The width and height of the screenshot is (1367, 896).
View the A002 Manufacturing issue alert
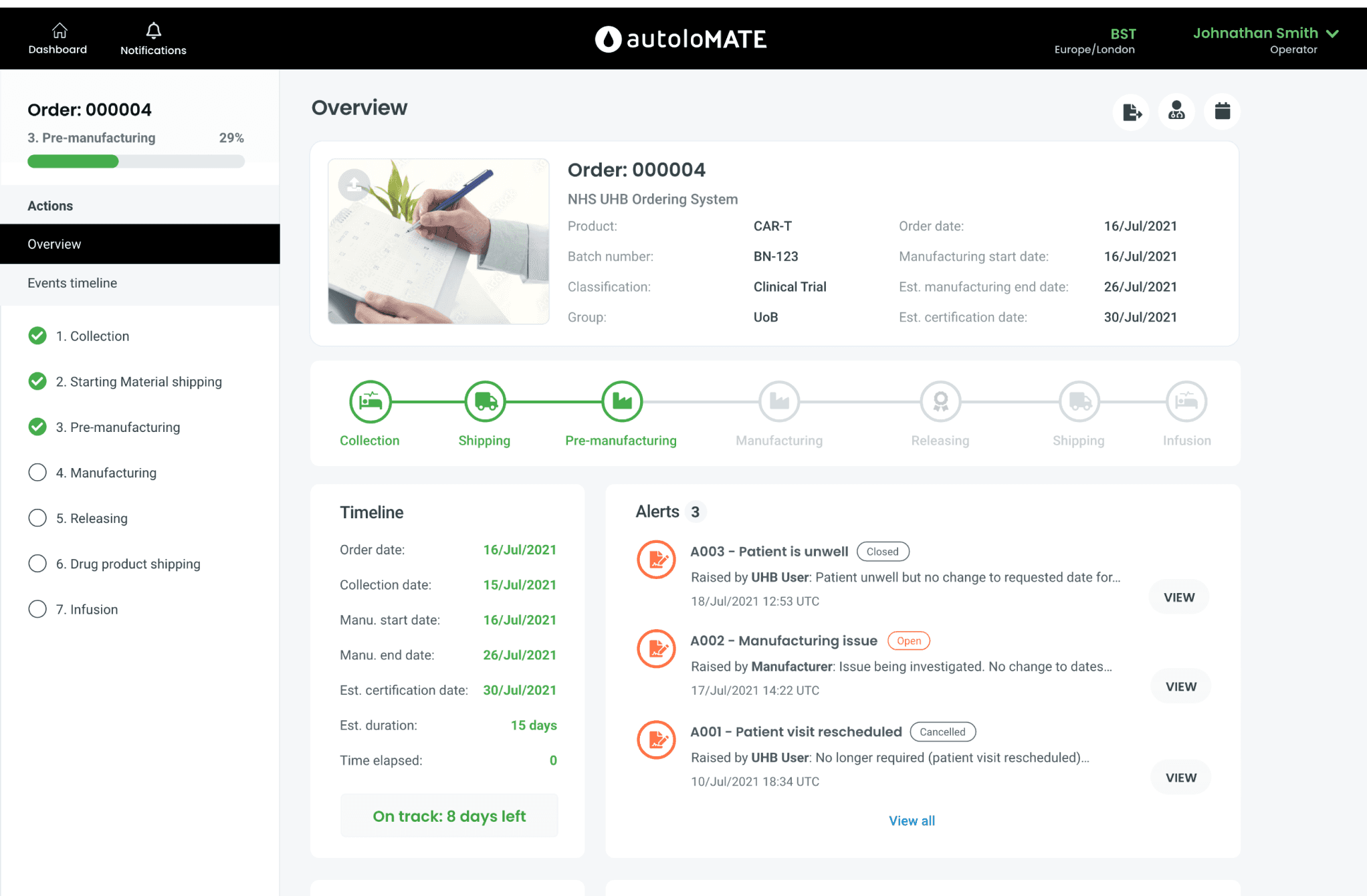pos(1180,687)
